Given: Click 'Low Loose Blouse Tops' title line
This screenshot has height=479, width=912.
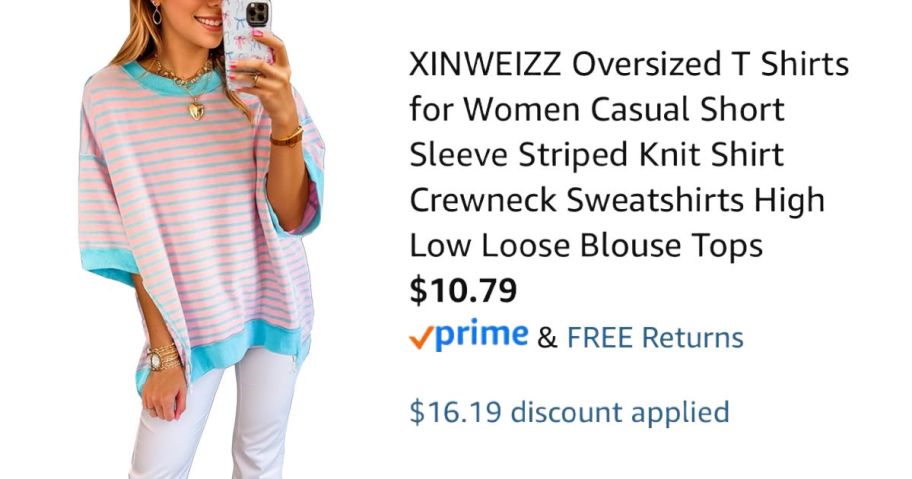Looking at the screenshot, I should (586, 245).
